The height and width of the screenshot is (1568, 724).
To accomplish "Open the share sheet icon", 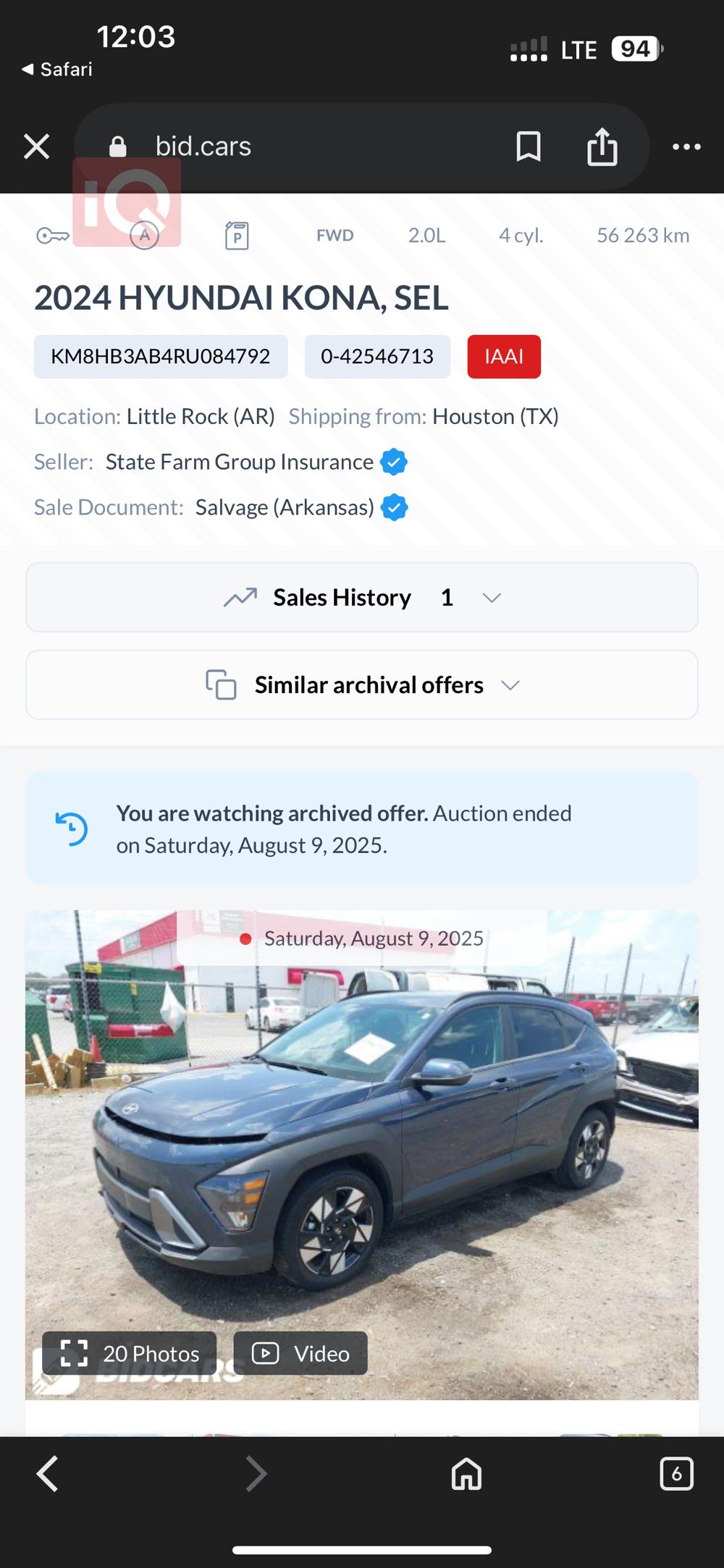I will pos(602,147).
